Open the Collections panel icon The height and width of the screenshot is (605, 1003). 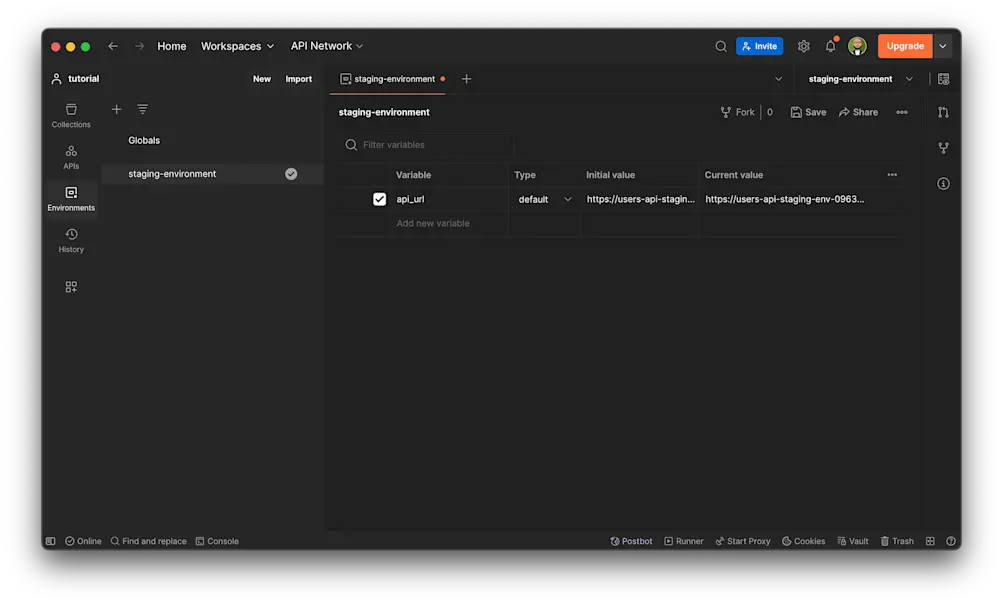pos(70,115)
